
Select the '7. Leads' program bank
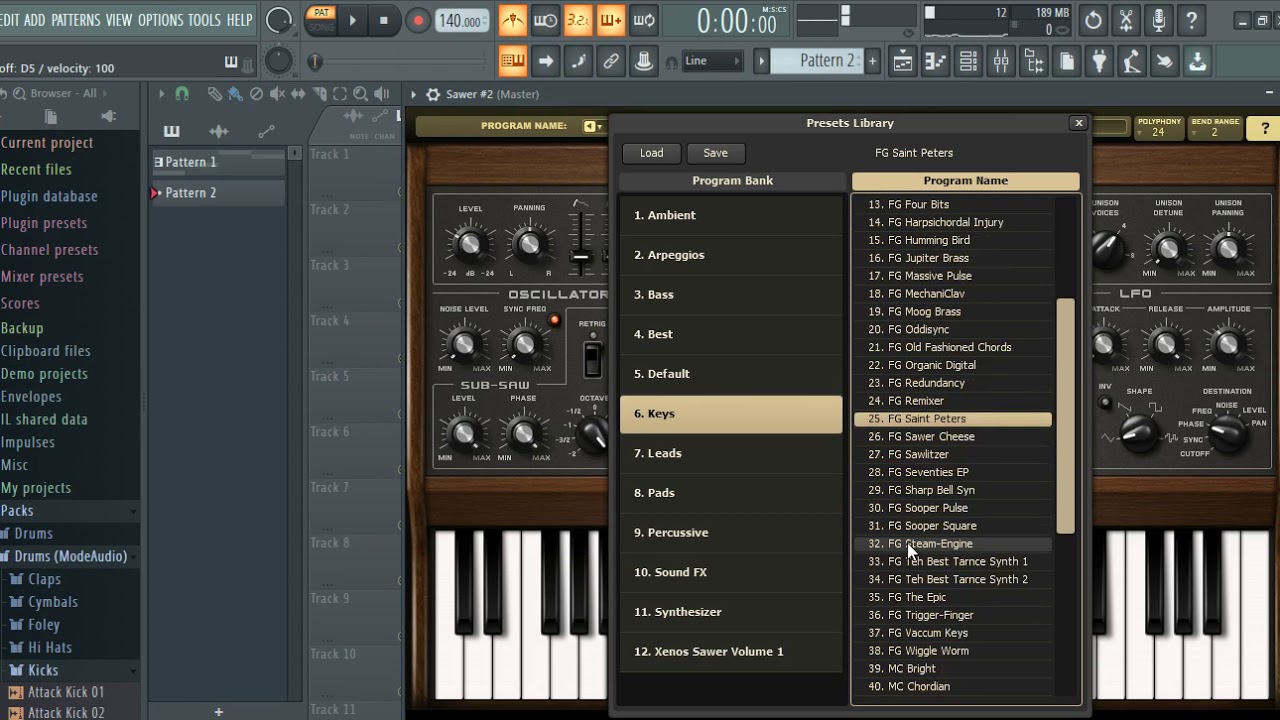(731, 453)
